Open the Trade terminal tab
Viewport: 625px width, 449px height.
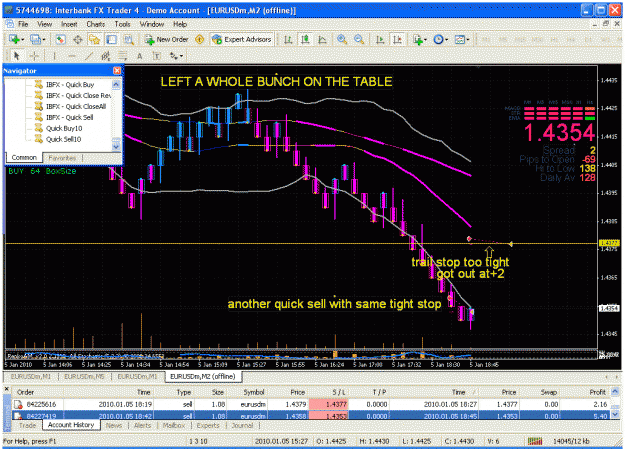[28, 425]
